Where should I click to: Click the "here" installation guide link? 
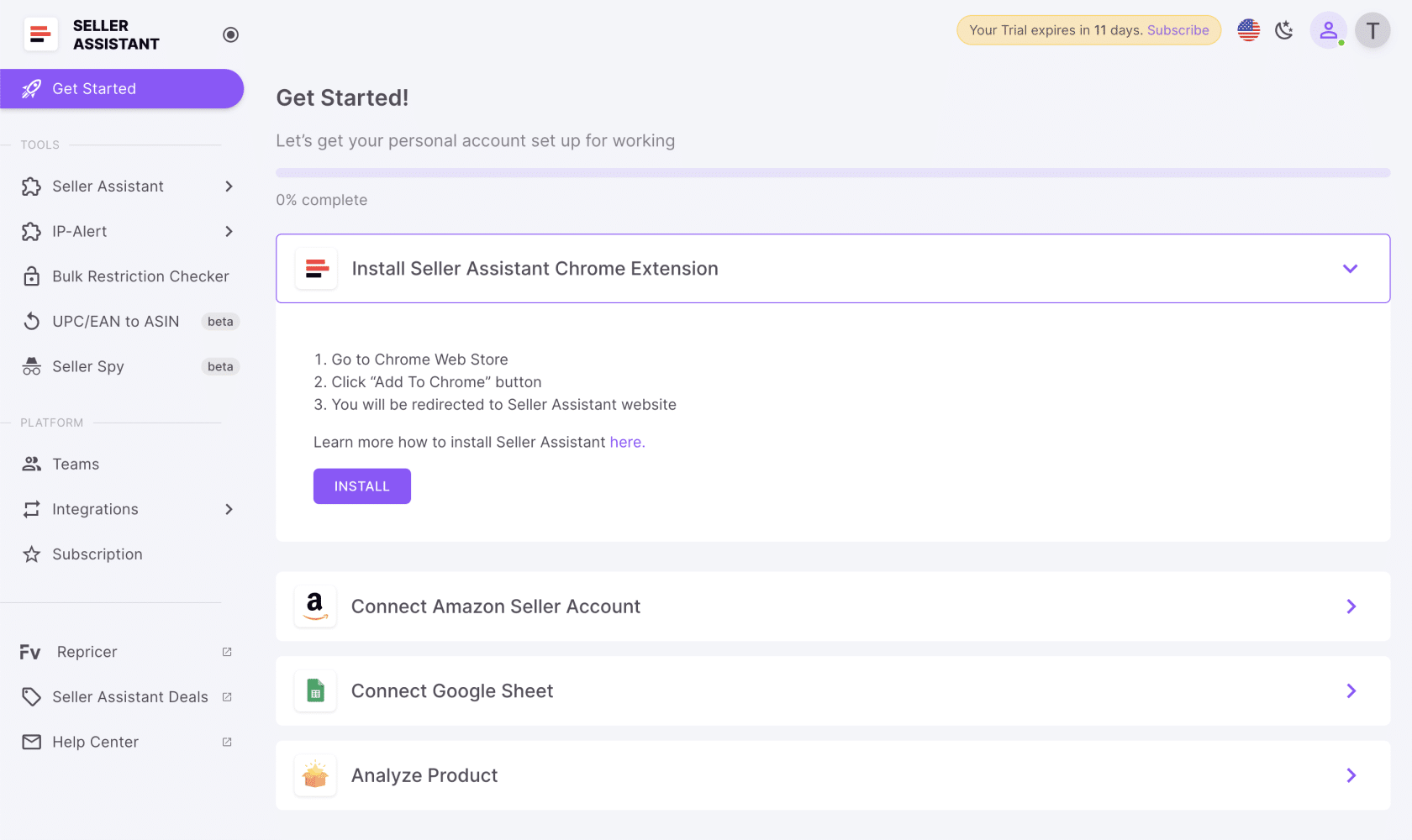(626, 443)
